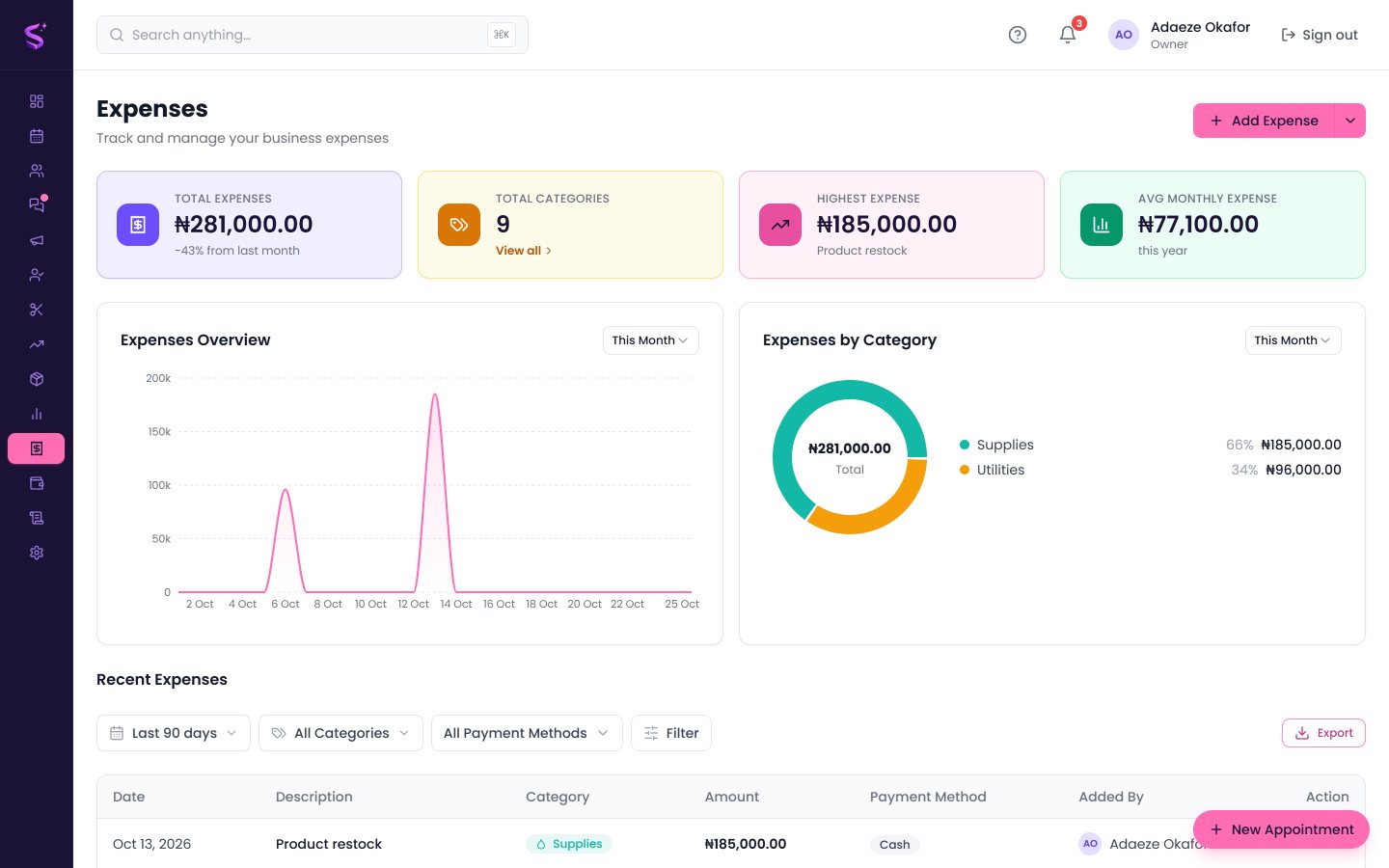Open the staff user-check icon in sidebar
This screenshot has height=868, width=1389.
[x=37, y=275]
